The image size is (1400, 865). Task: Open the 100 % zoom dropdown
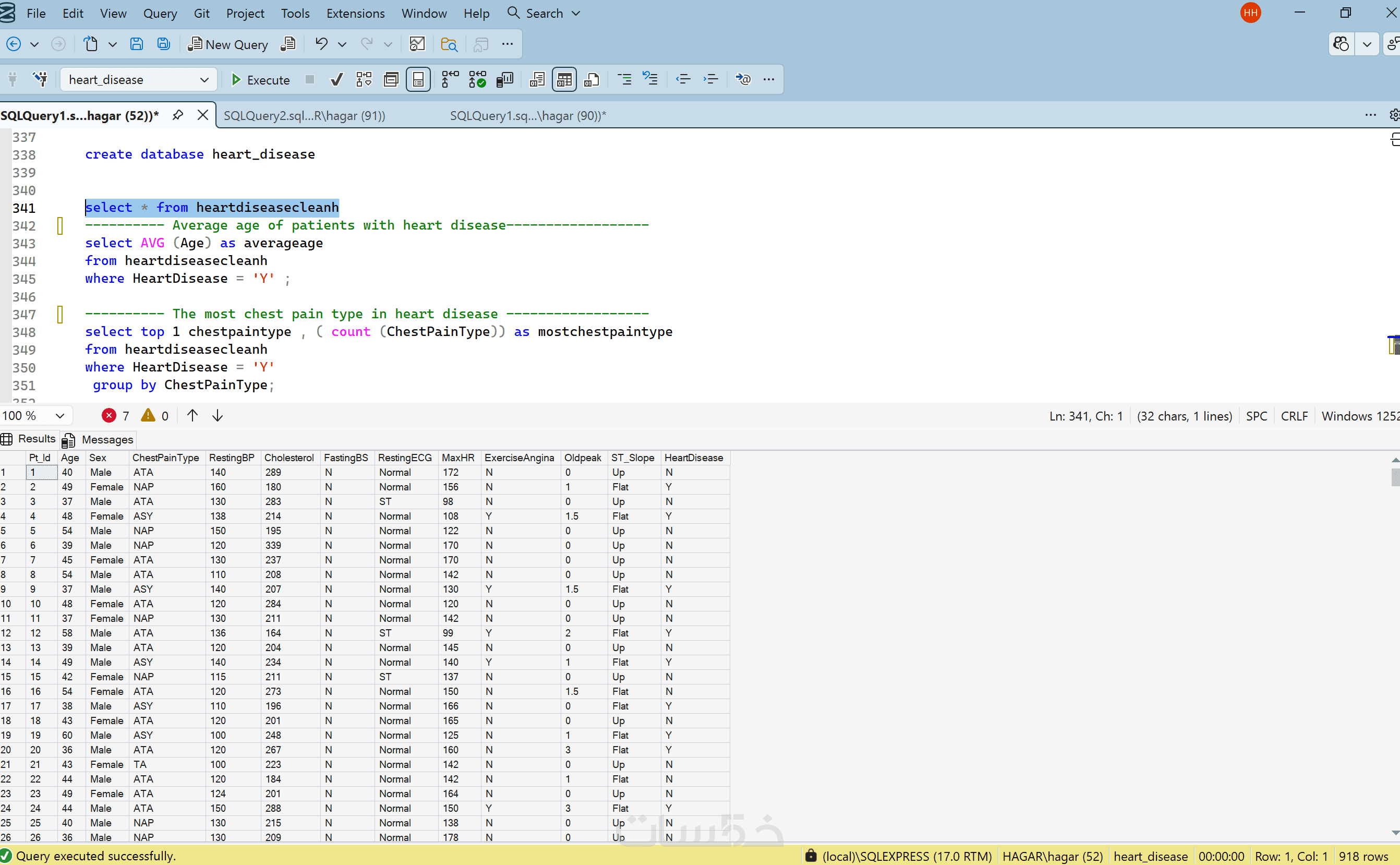click(59, 416)
